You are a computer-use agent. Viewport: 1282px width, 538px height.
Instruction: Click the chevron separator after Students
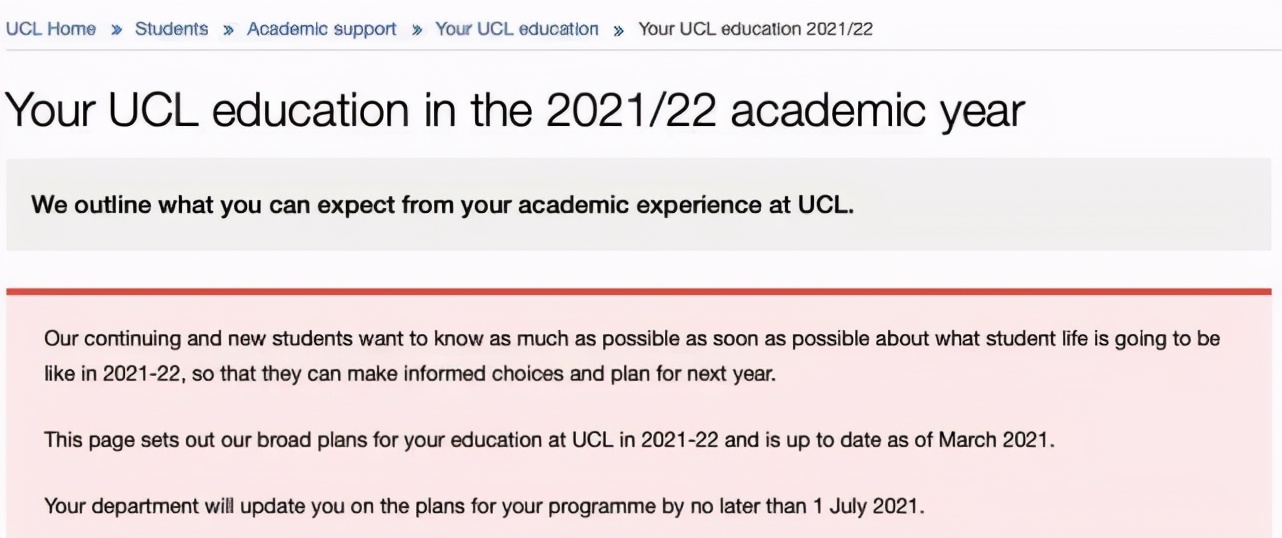(x=228, y=30)
